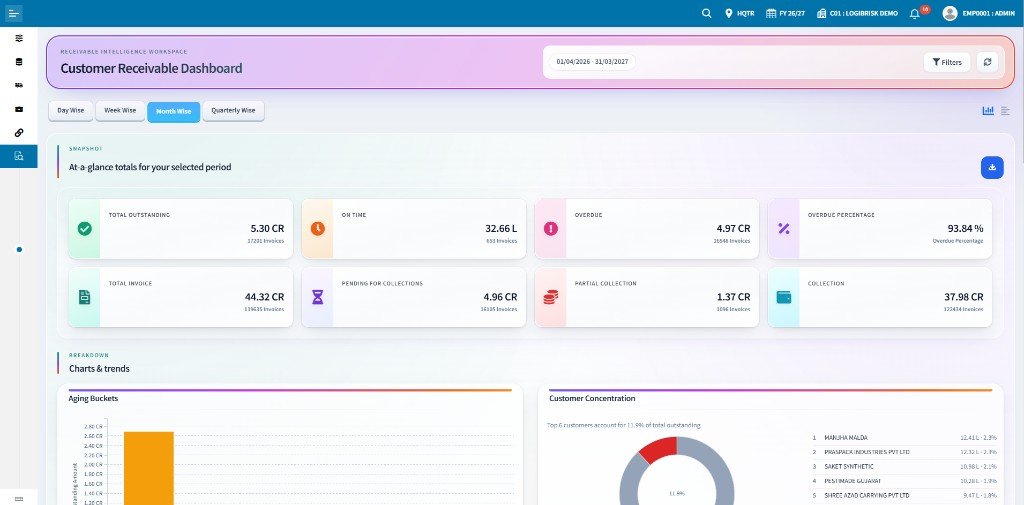Viewport: 1024px width, 505px height.
Task: Open the database stack icon in sidebar
Action: tap(19, 62)
